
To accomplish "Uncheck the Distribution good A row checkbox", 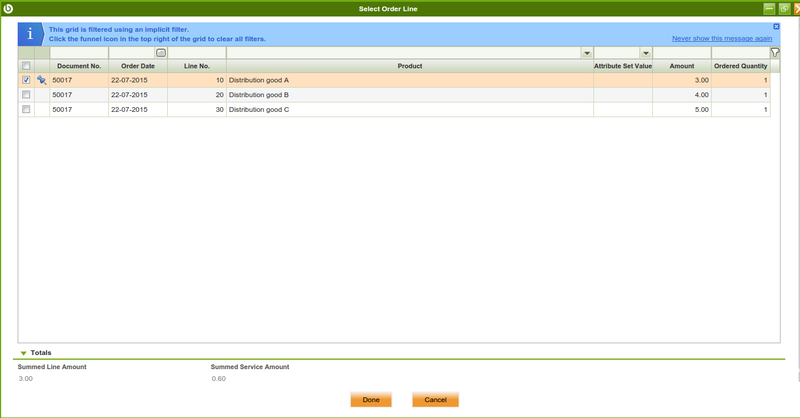I will 26,80.
